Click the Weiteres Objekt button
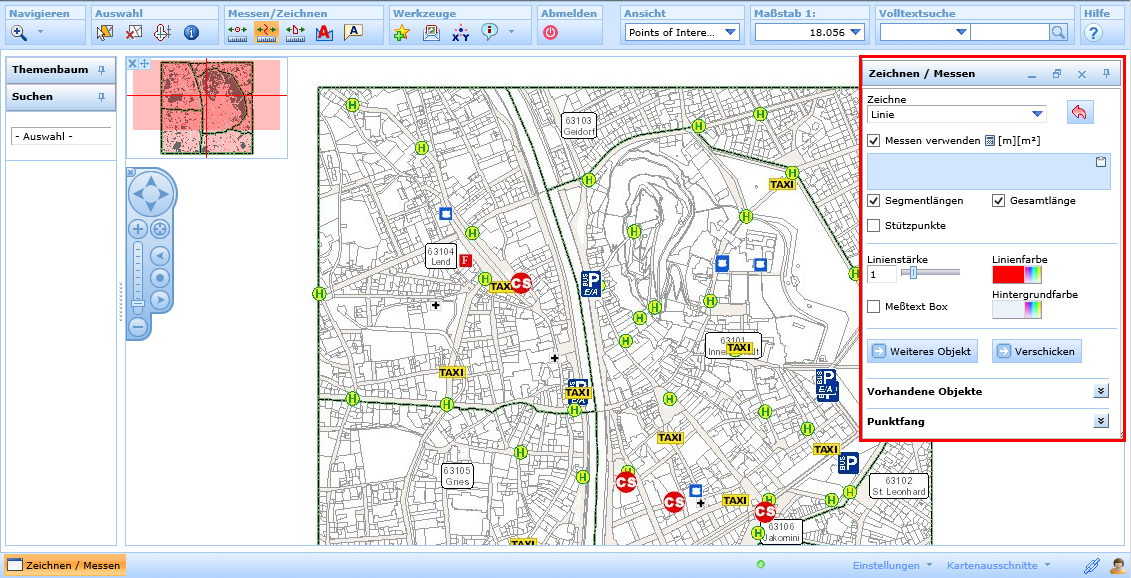Image resolution: width=1131 pixels, height=578 pixels. pos(922,351)
